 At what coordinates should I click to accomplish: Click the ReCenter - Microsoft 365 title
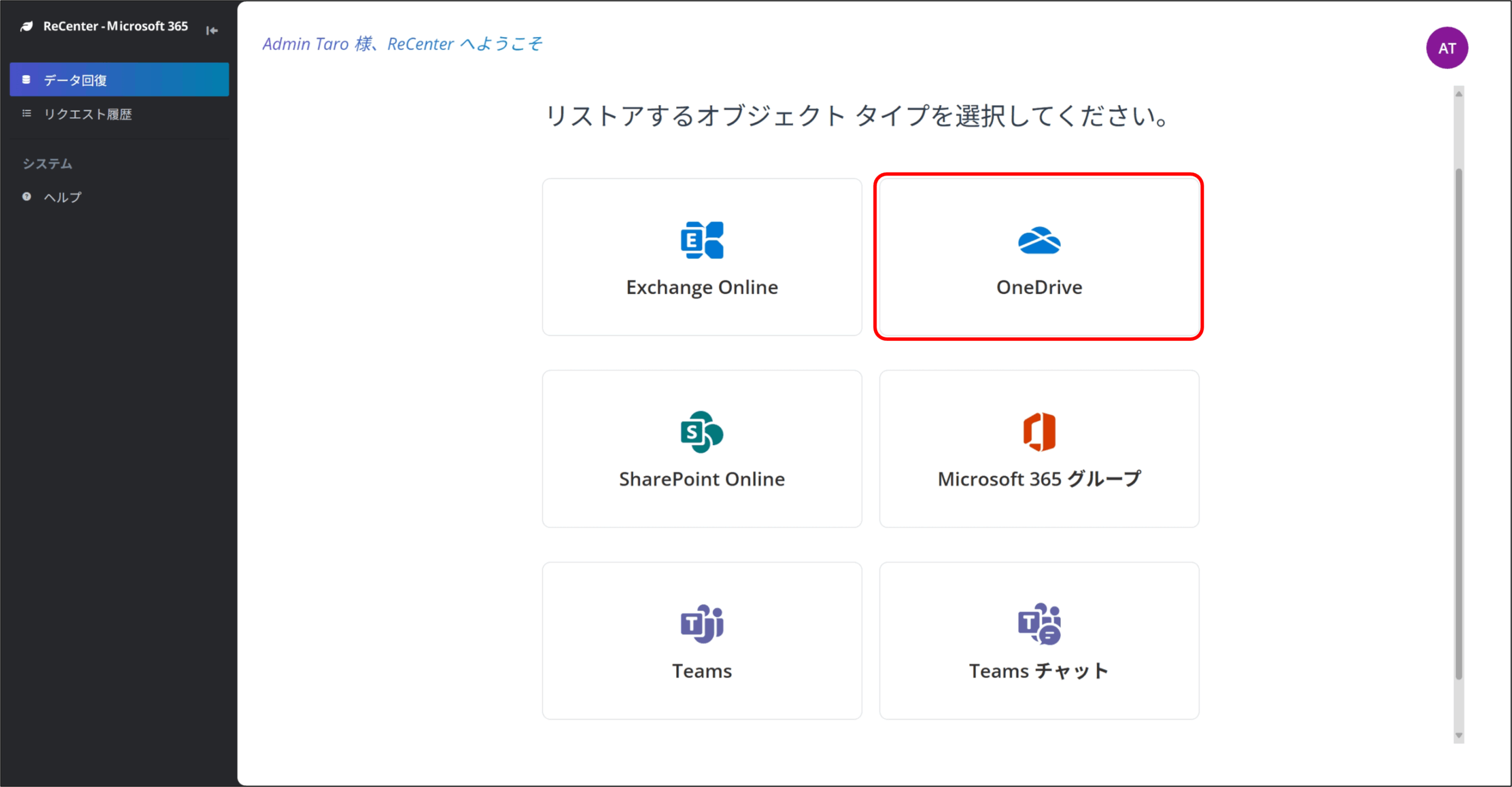(116, 27)
